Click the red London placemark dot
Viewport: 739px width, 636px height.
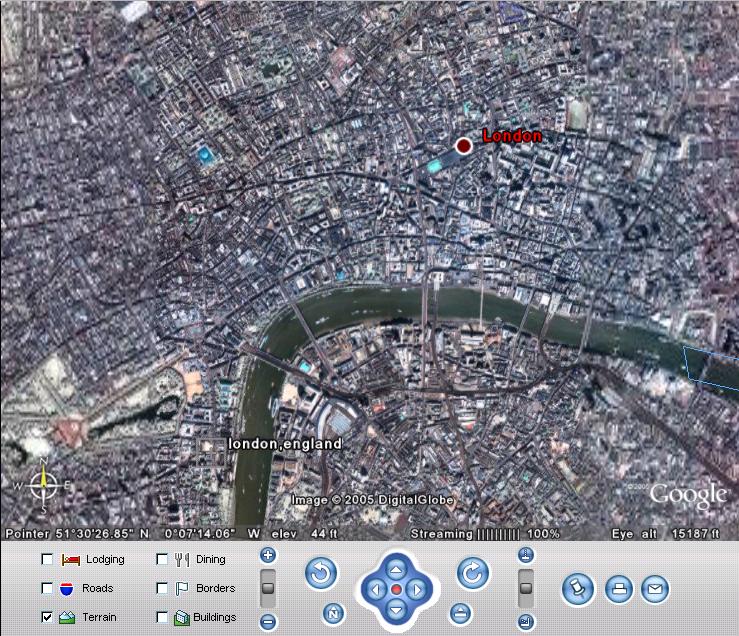(x=464, y=146)
